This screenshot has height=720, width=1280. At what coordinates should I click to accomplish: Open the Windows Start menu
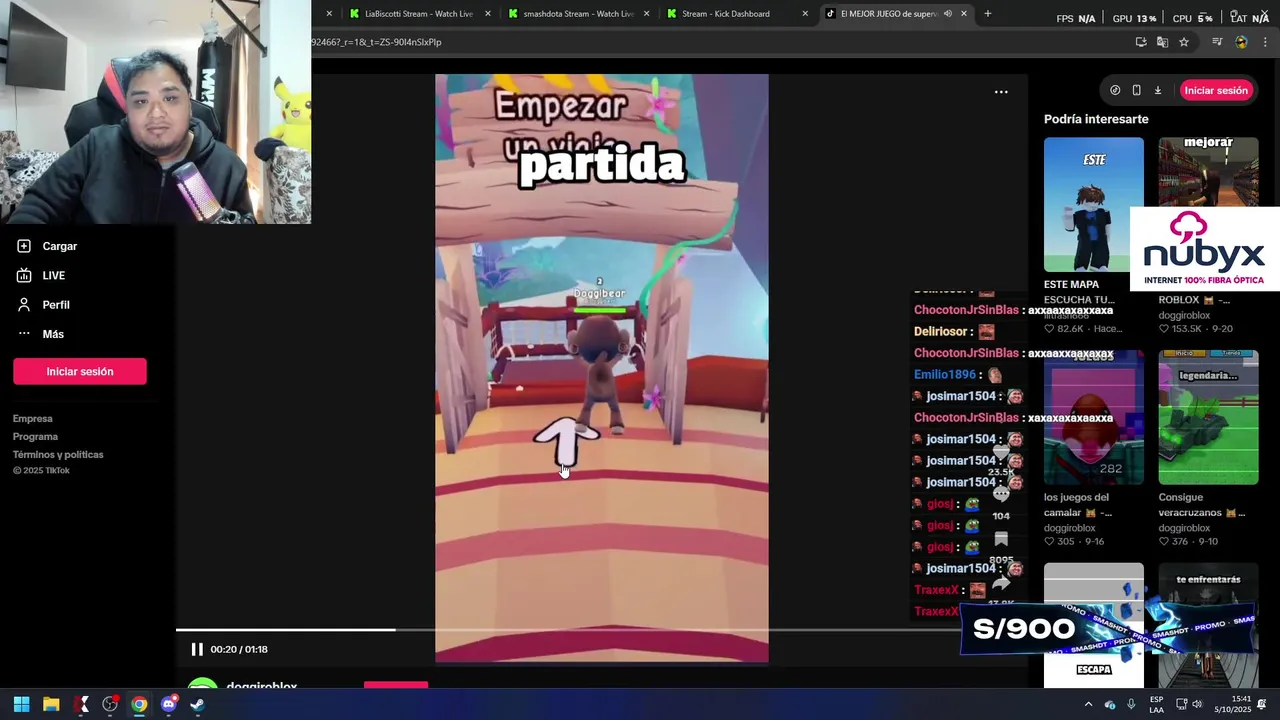[x=21, y=704]
